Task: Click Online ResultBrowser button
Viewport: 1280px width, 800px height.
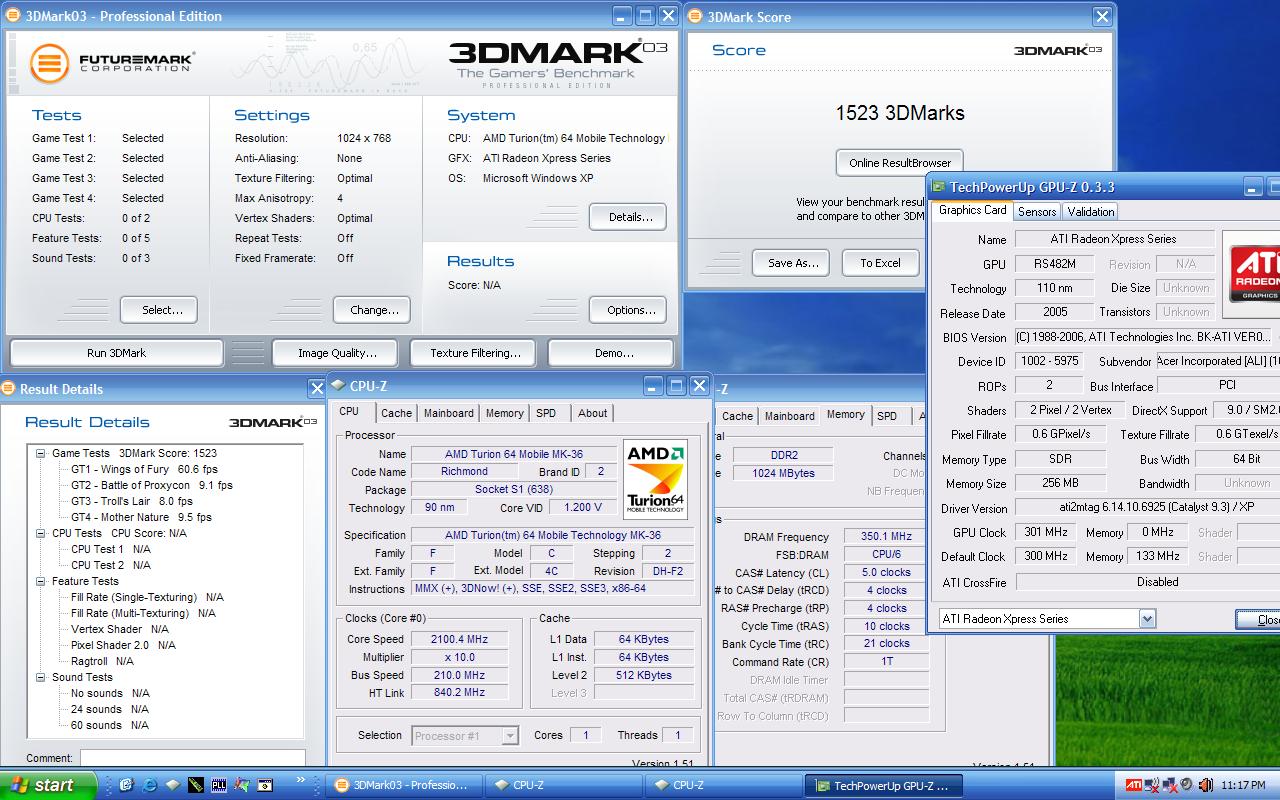Action: 900,163
